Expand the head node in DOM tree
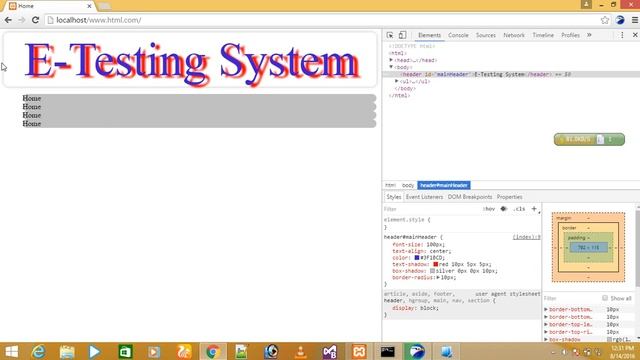 click(391, 60)
